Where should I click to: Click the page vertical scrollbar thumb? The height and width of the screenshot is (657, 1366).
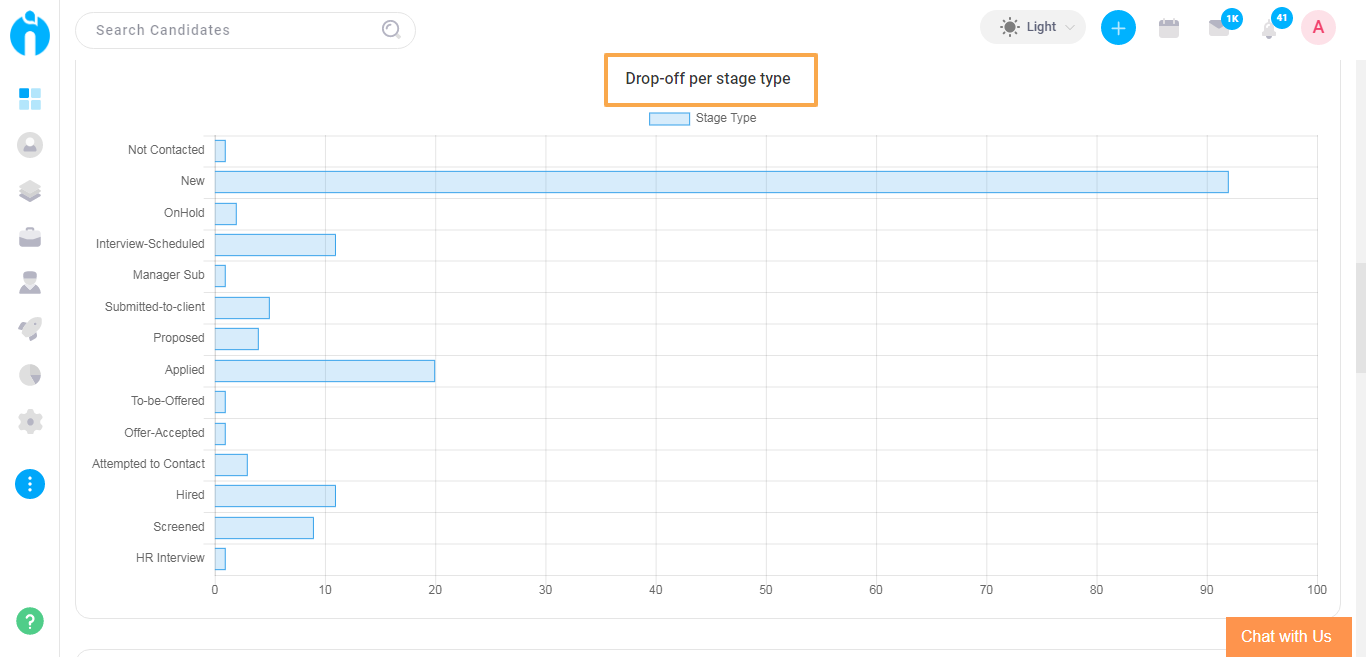(1360, 318)
